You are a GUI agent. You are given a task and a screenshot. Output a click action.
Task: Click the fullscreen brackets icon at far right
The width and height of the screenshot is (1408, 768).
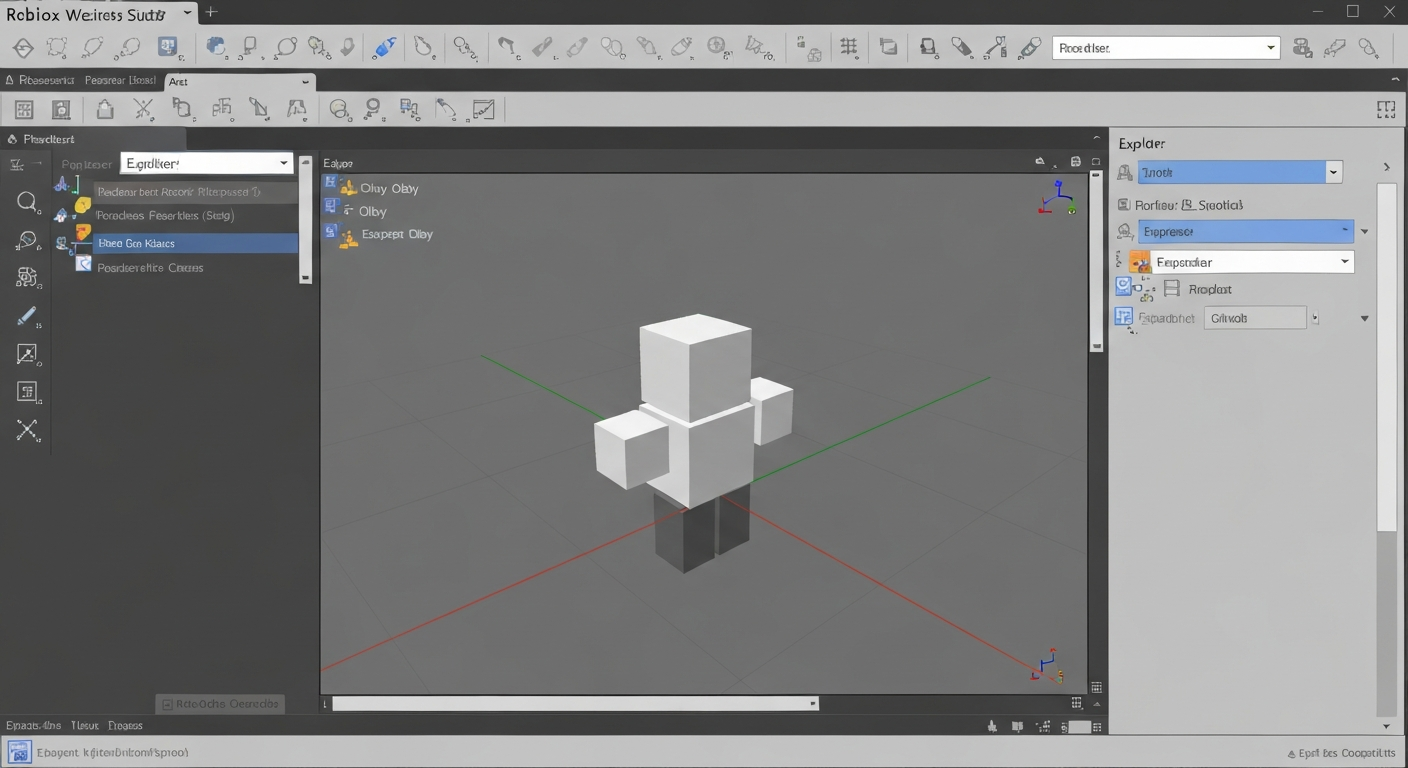click(1386, 110)
